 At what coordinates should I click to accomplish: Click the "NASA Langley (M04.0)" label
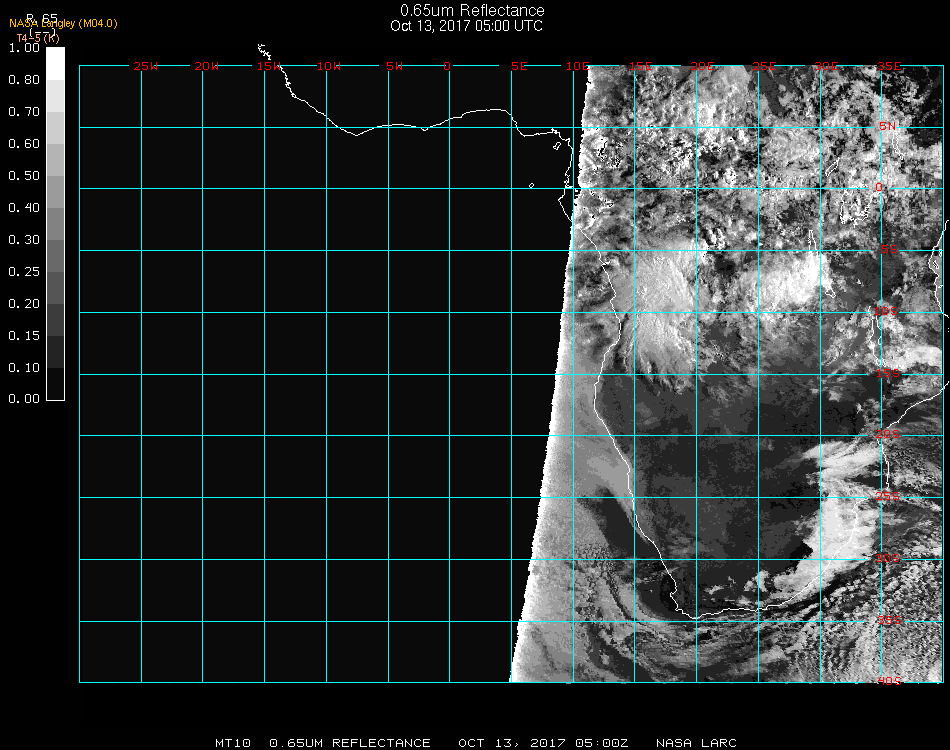click(x=63, y=23)
